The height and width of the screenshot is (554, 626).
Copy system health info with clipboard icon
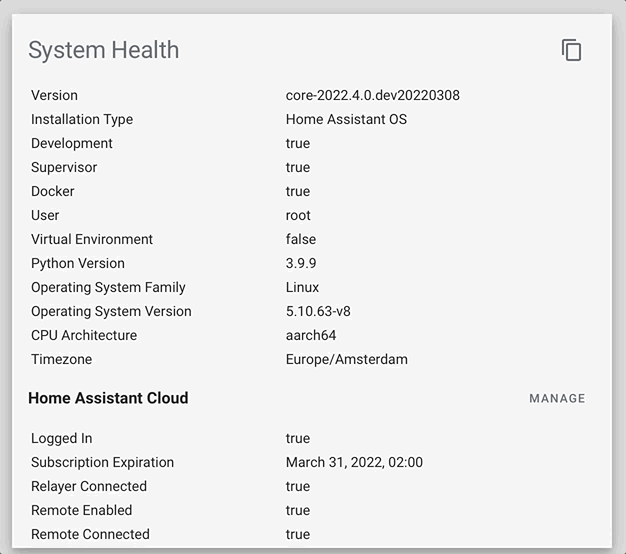pos(571,50)
